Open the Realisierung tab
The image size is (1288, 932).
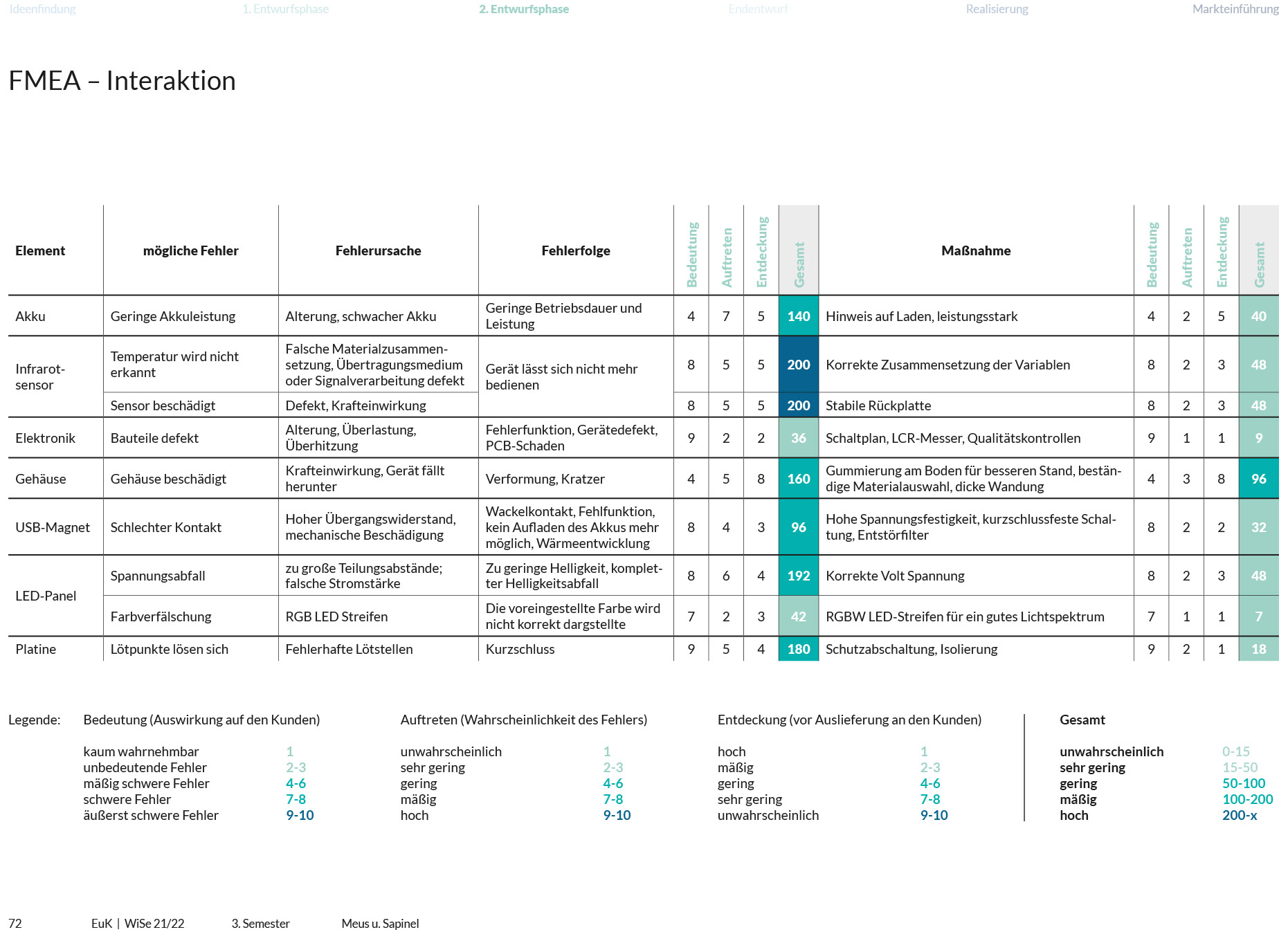point(997,9)
